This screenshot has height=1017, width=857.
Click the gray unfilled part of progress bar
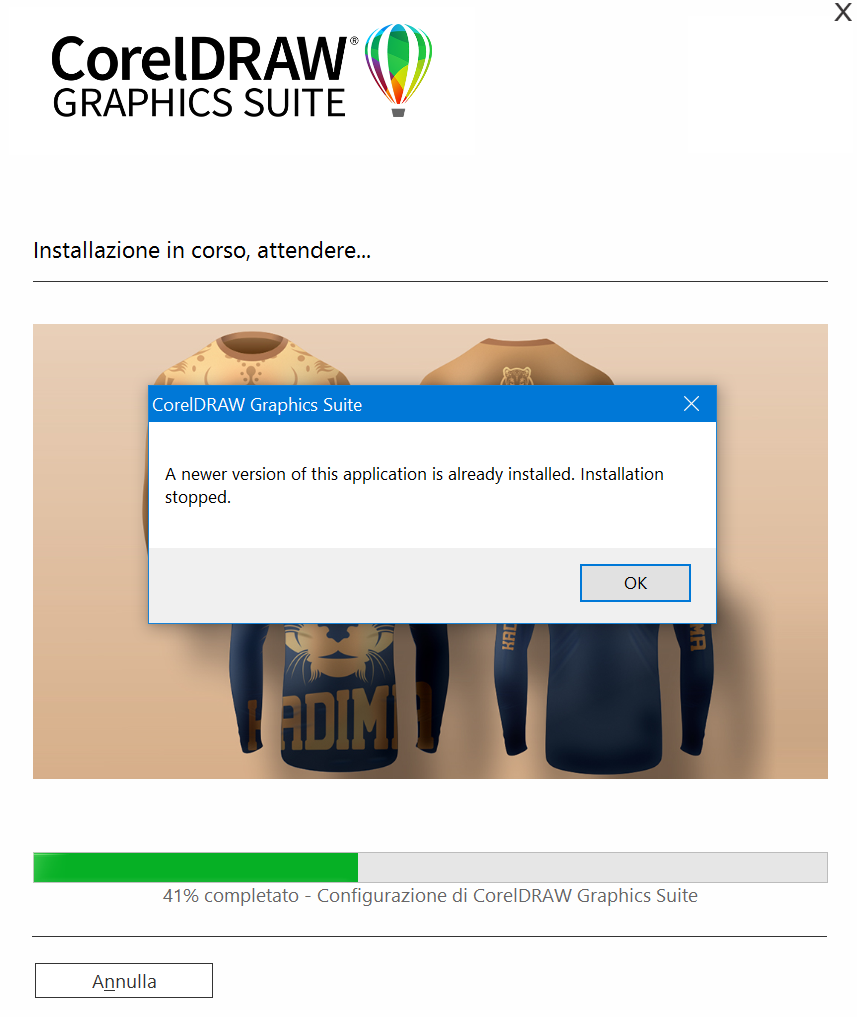coord(592,867)
